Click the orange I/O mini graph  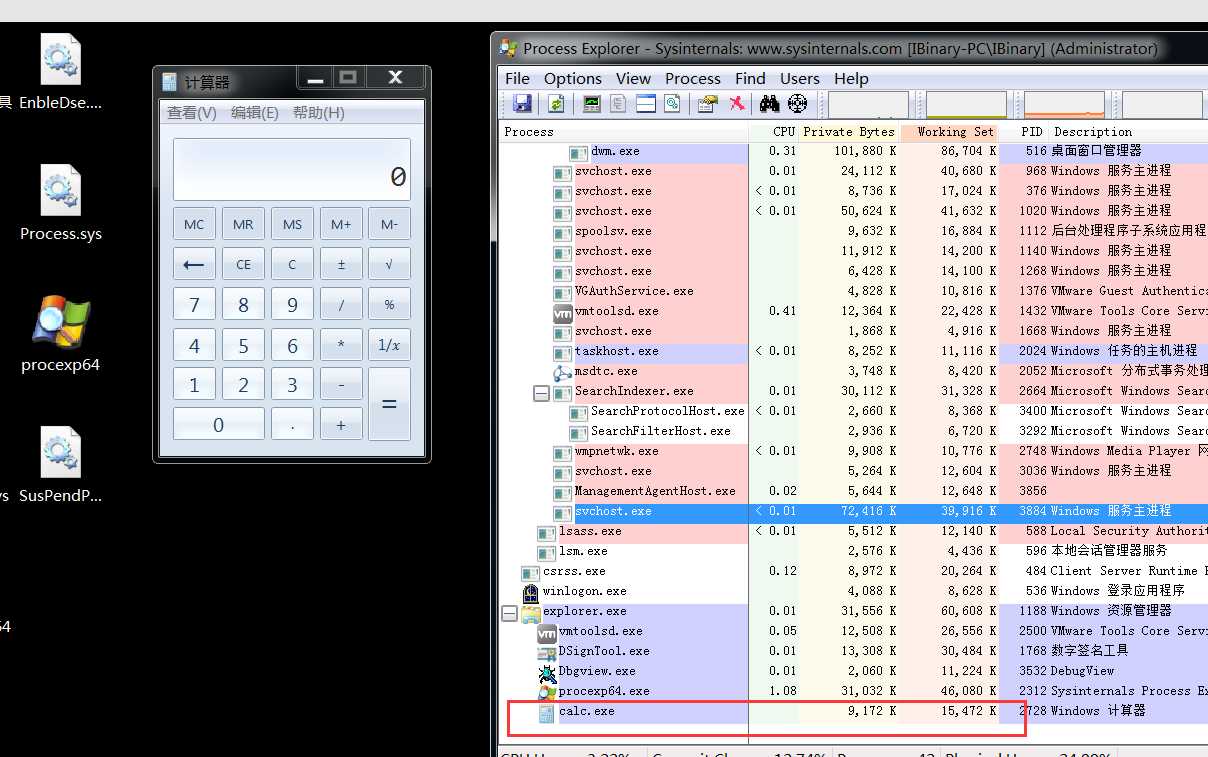1064,105
